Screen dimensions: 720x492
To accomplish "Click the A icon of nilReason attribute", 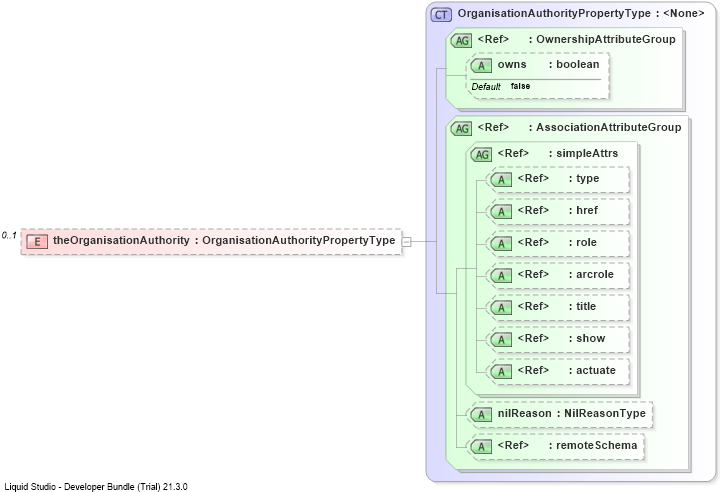I will coord(481,415).
